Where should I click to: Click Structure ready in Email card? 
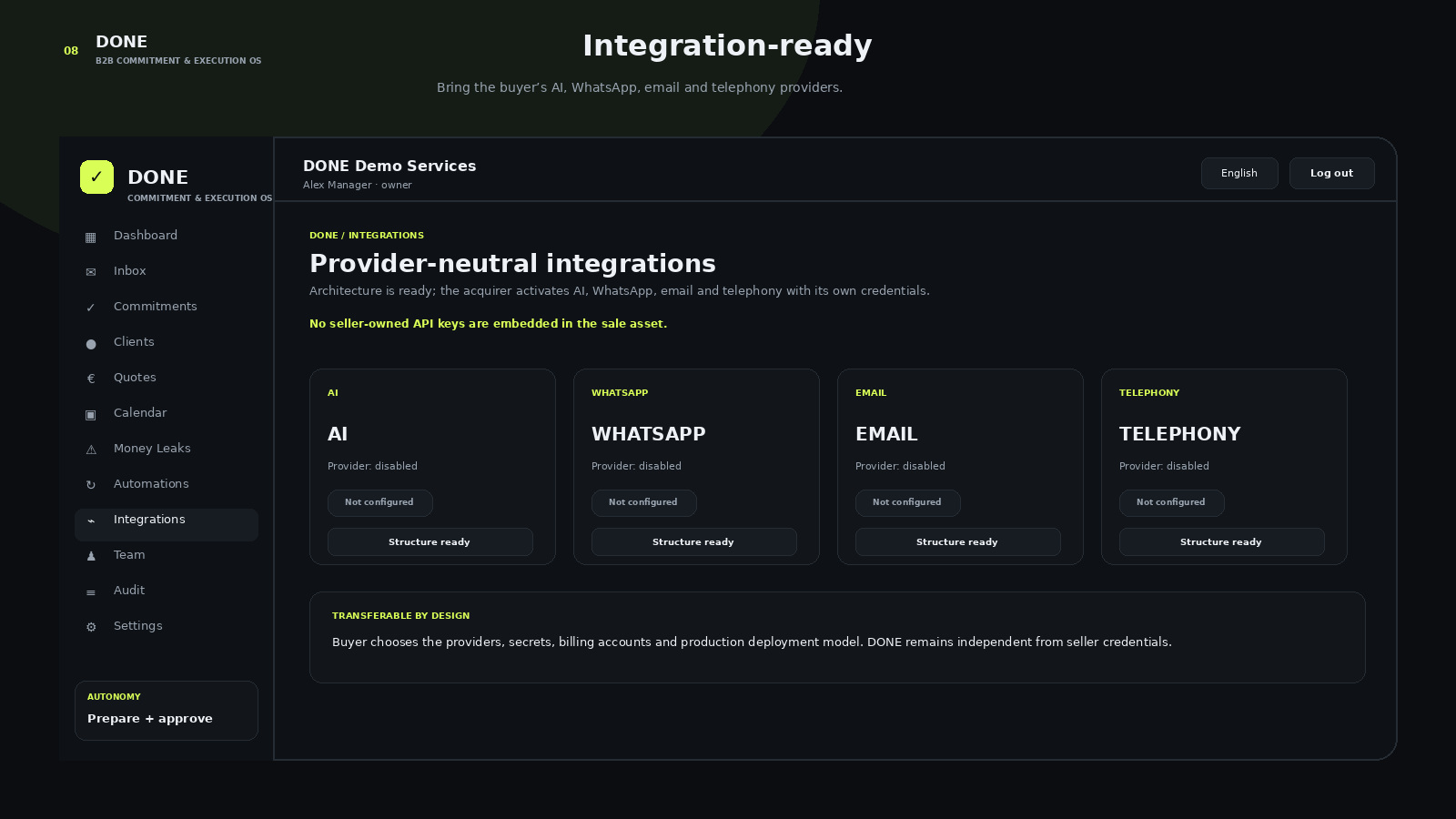958,541
